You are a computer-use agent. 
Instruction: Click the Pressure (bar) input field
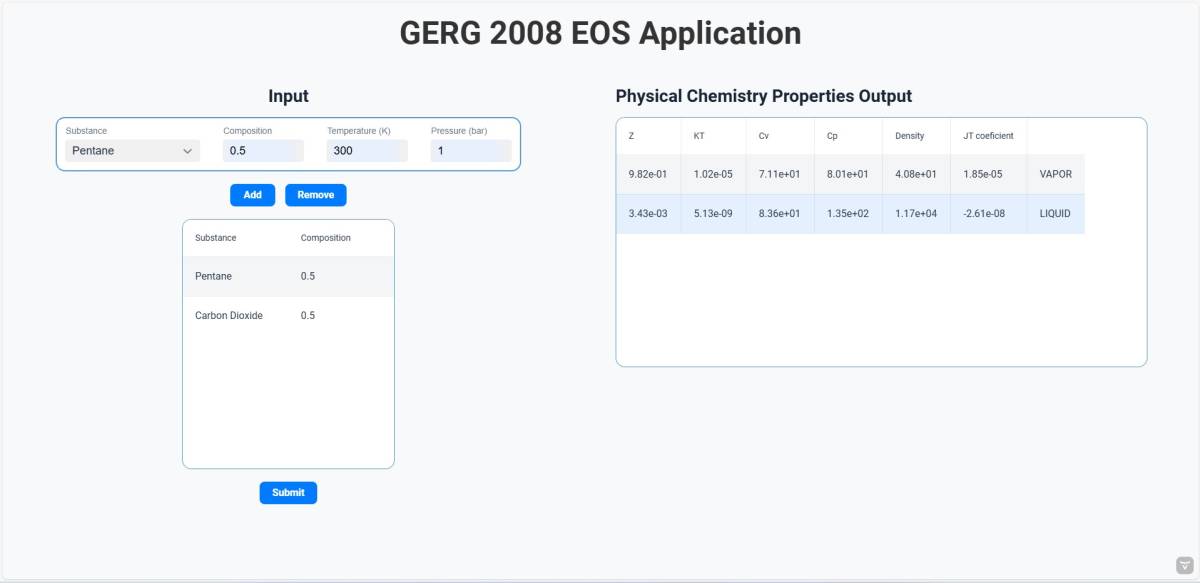point(471,151)
